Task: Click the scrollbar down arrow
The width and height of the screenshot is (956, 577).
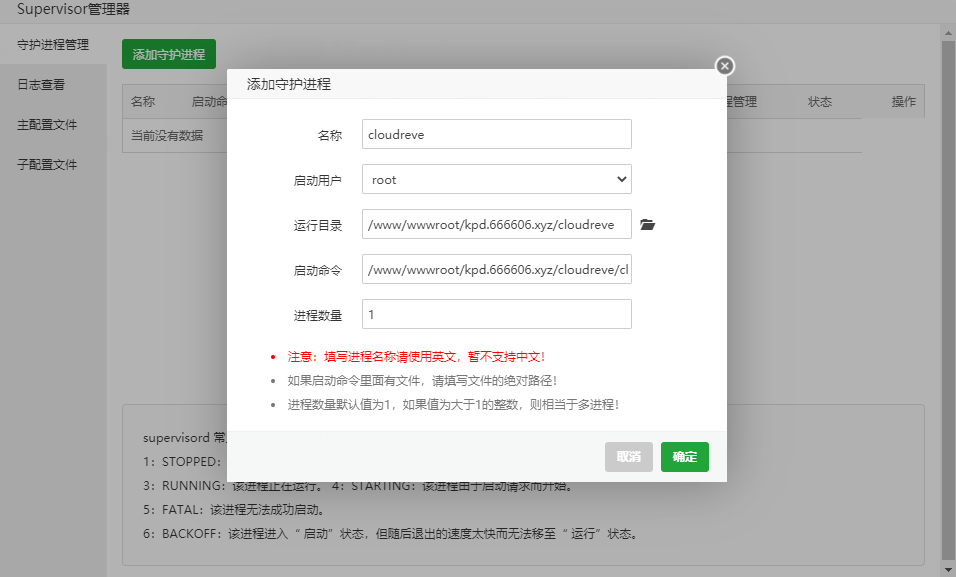Action: tap(946, 568)
